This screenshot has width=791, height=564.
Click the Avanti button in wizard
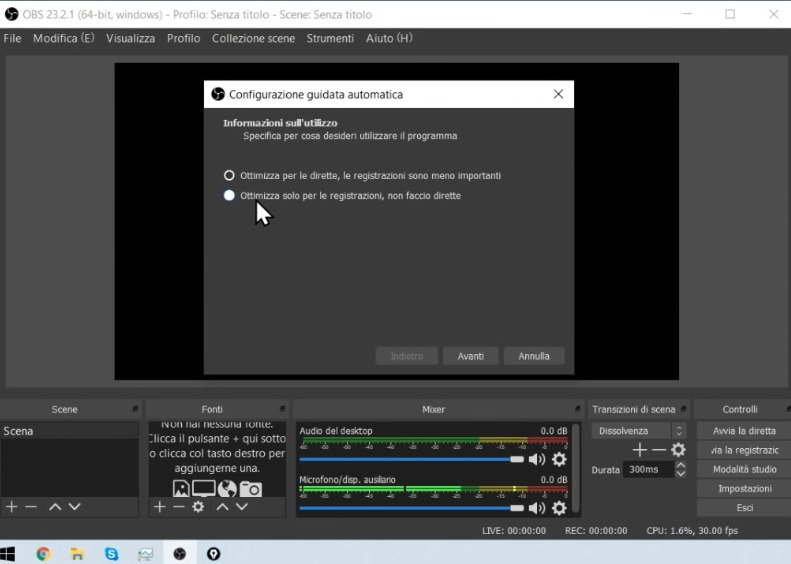[x=470, y=356]
